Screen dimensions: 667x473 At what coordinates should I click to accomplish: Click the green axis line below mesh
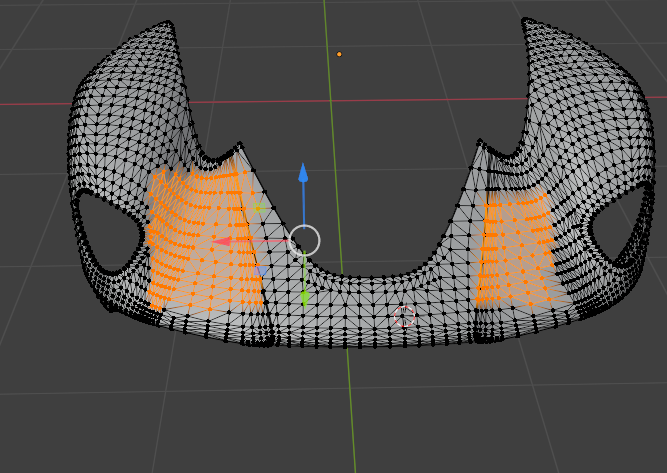click(352, 420)
